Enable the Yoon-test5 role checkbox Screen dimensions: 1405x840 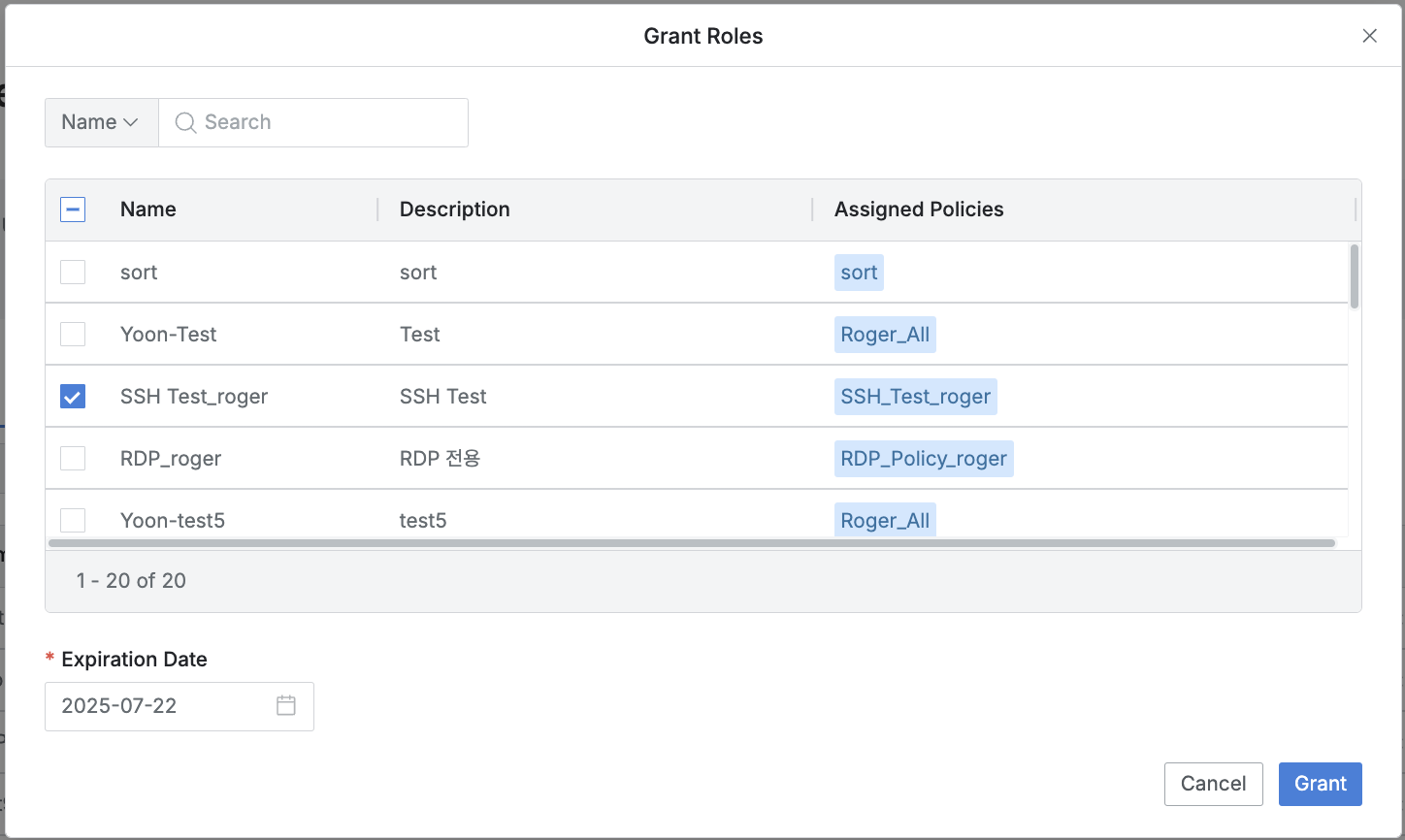73,520
